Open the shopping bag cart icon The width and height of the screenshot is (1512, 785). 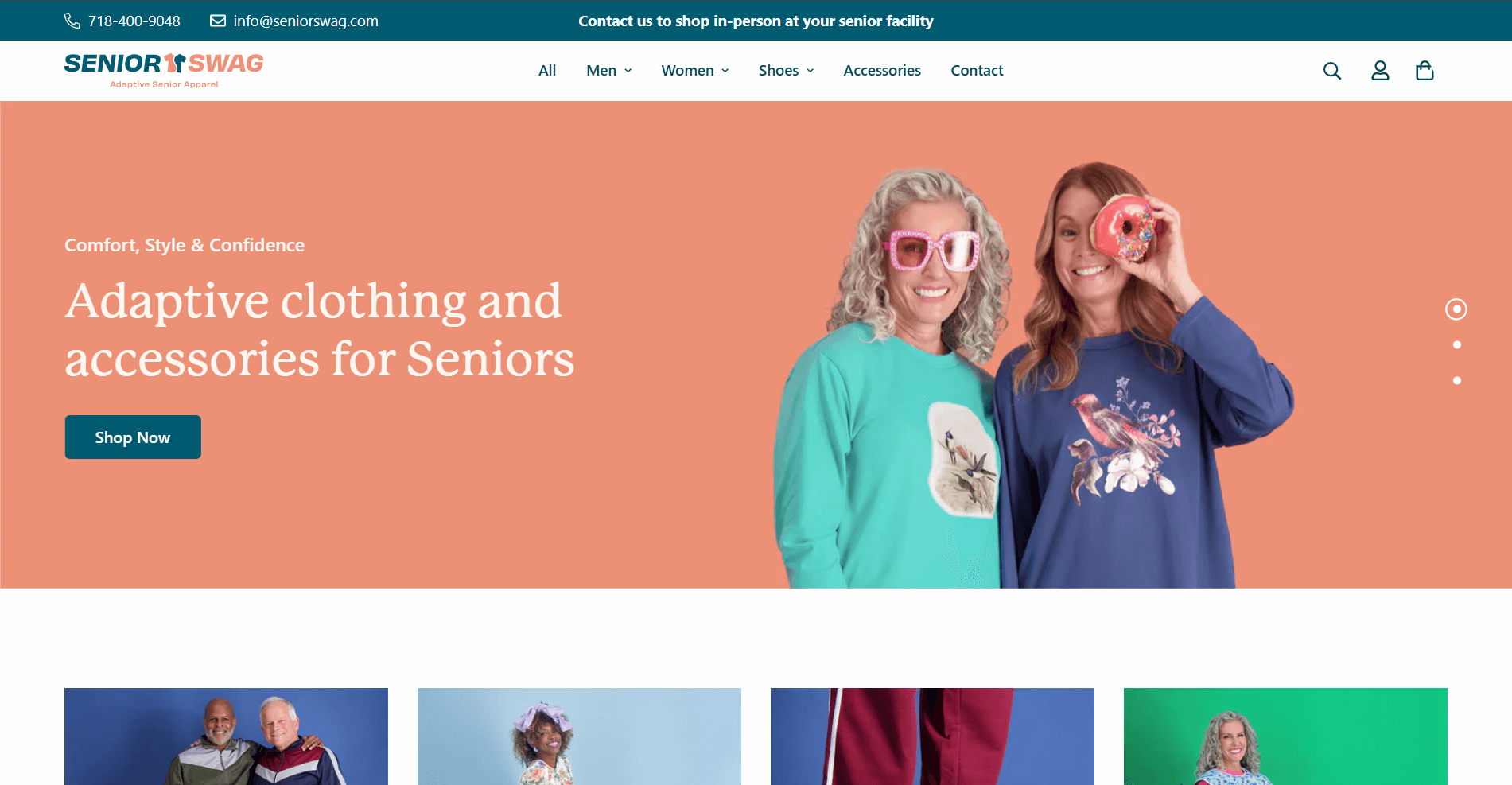tap(1425, 71)
